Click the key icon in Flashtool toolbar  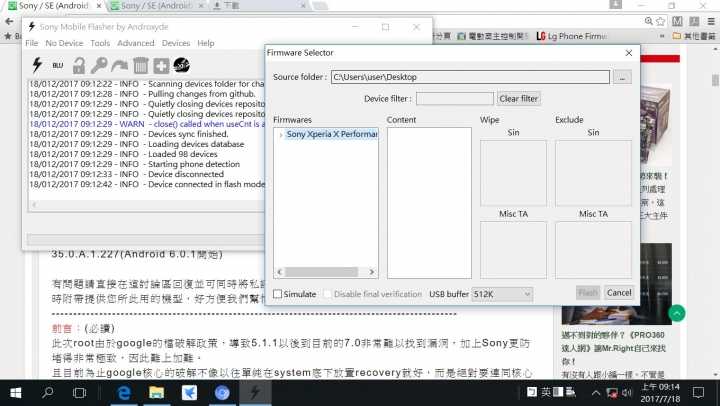click(x=99, y=65)
